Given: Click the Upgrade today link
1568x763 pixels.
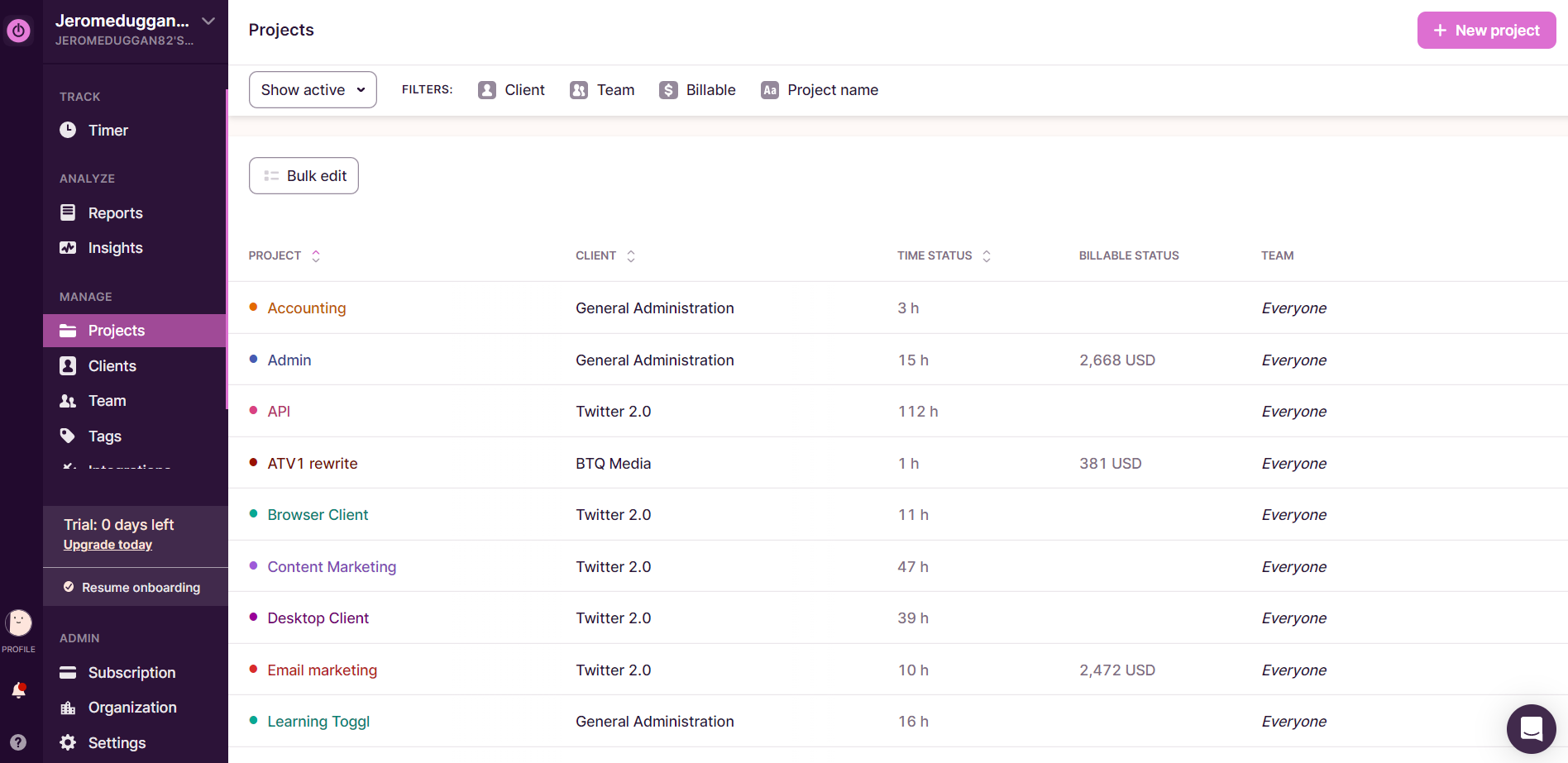Looking at the screenshot, I should 108,545.
